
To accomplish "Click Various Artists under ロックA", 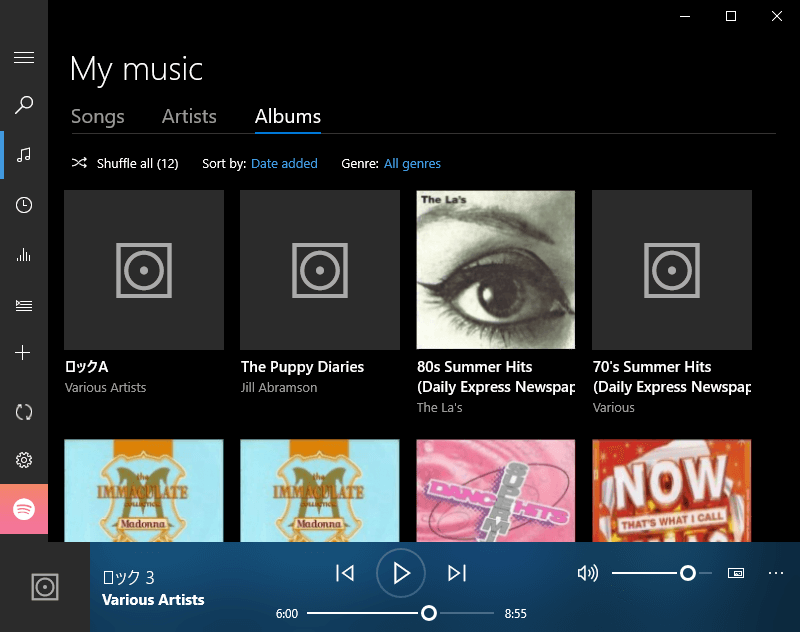I will point(106,388).
